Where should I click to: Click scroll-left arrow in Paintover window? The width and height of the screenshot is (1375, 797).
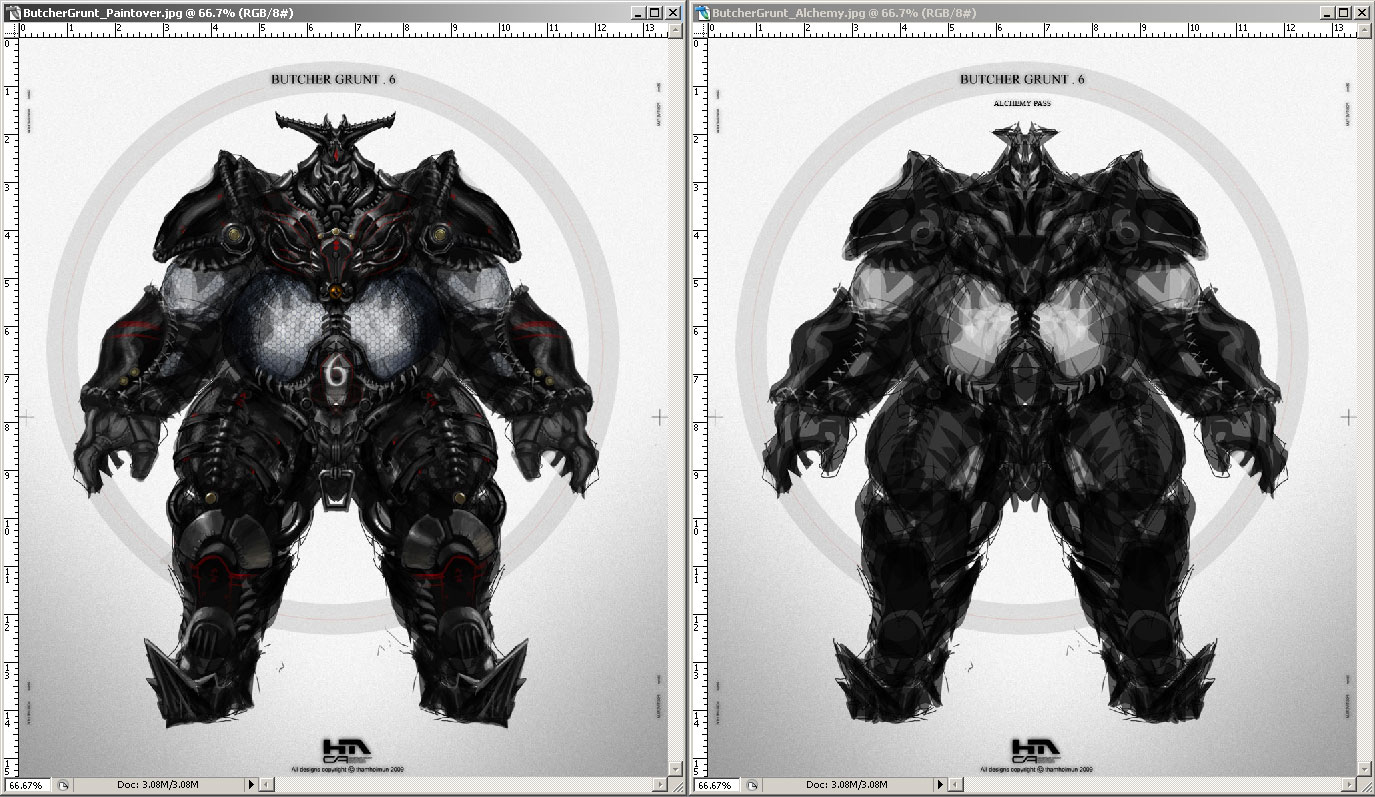[265, 785]
